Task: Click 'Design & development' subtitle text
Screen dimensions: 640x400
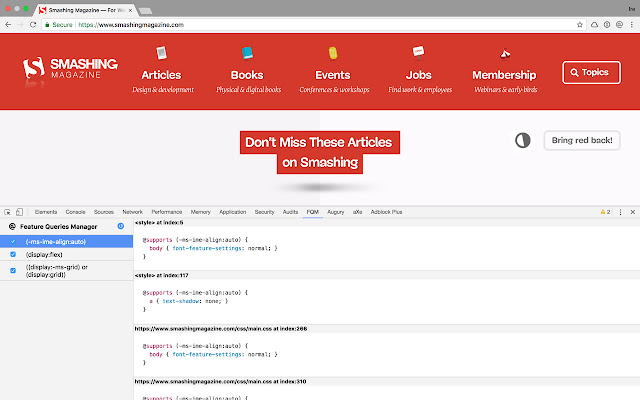Action: pyautogui.click(x=163, y=90)
